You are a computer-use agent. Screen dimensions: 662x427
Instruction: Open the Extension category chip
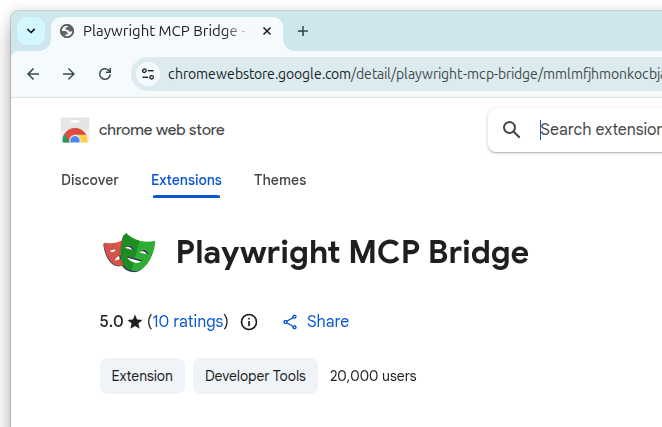(142, 376)
